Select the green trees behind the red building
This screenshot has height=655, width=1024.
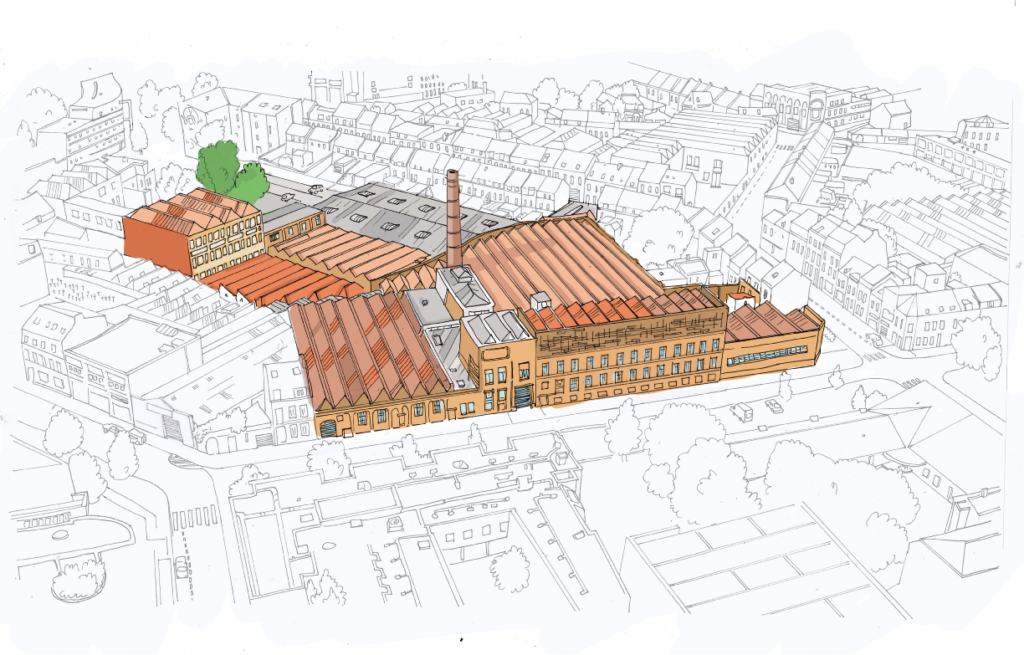[x=229, y=171]
